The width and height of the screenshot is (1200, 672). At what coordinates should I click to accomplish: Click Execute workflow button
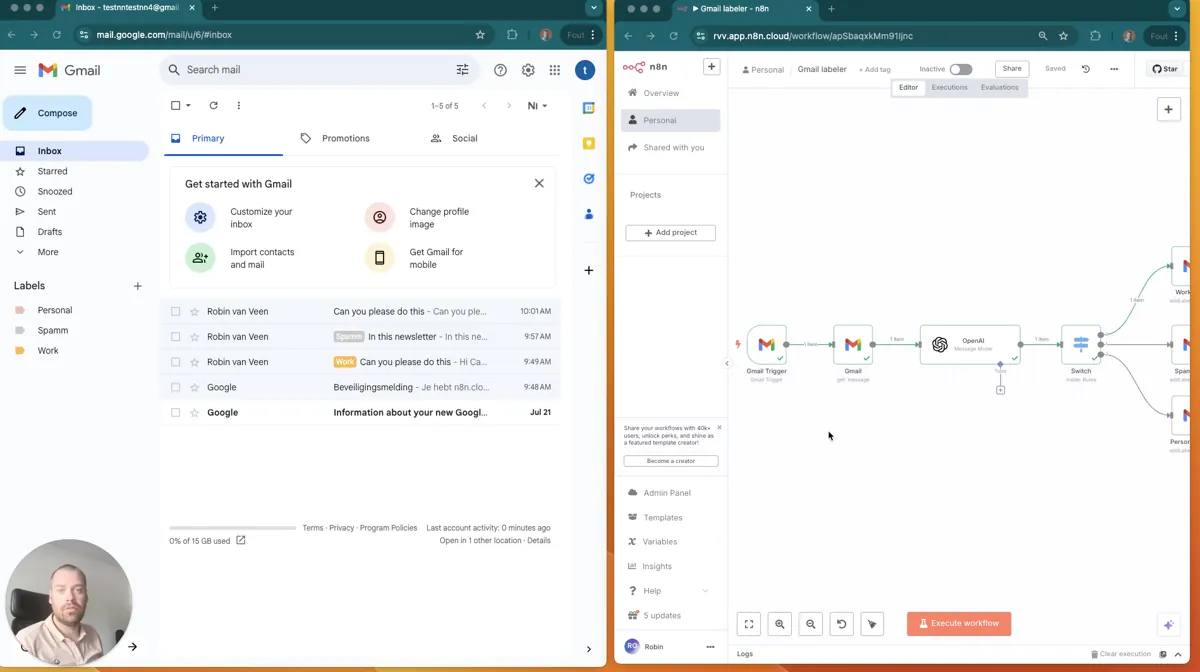tap(959, 623)
